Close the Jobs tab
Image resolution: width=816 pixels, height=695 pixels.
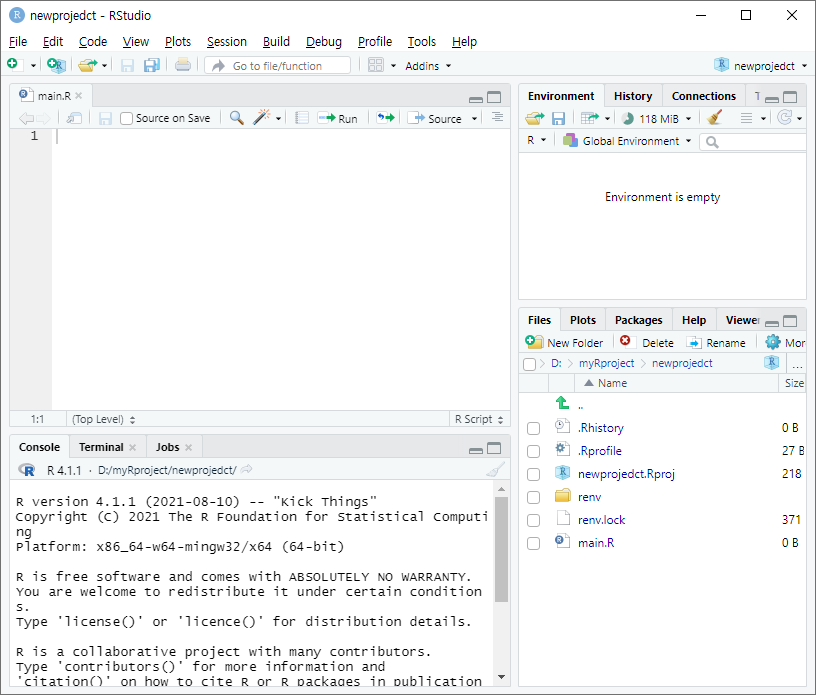[188, 448]
